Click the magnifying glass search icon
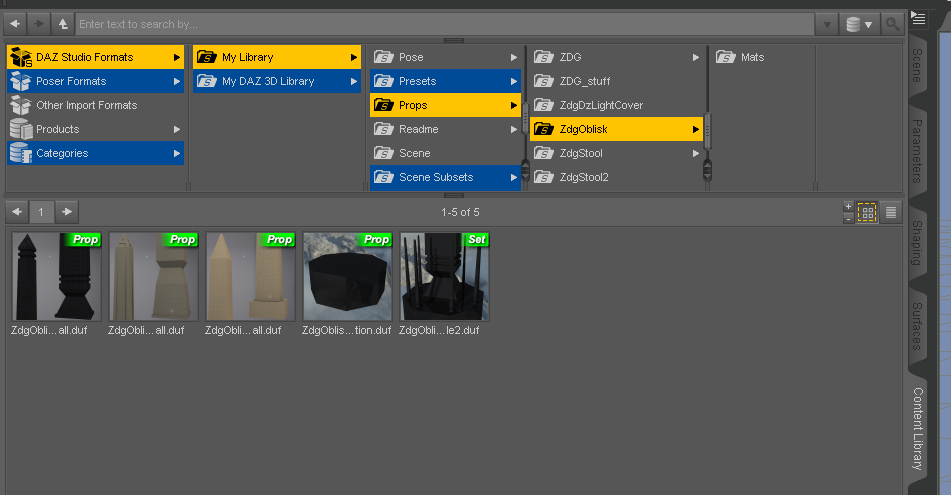The height and width of the screenshot is (495, 951). point(892,24)
